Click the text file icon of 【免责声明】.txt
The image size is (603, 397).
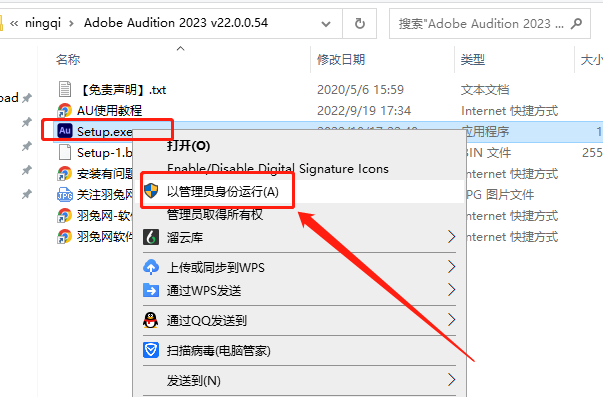pos(65,89)
